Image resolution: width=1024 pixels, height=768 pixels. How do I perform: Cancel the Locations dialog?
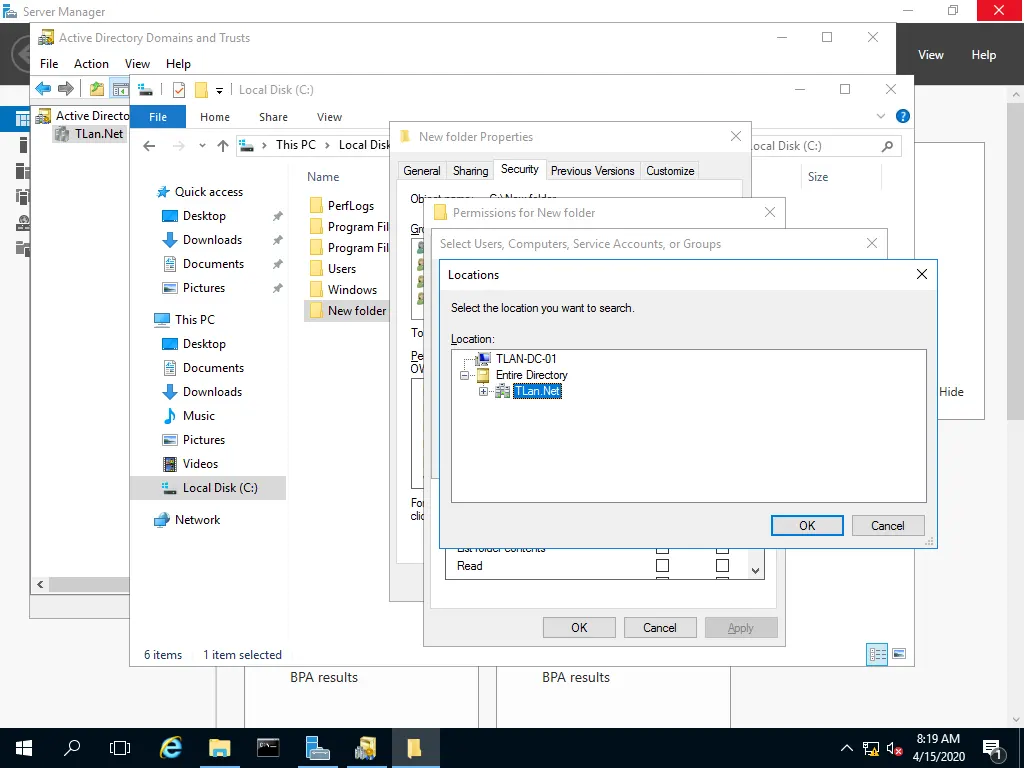pyautogui.click(x=888, y=526)
